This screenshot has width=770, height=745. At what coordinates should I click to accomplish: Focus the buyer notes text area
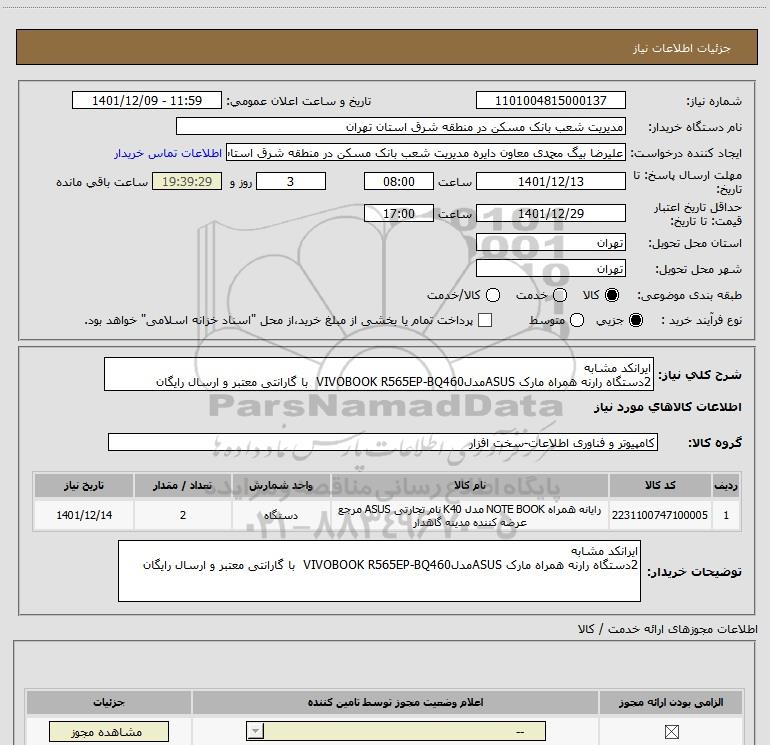pos(379,571)
